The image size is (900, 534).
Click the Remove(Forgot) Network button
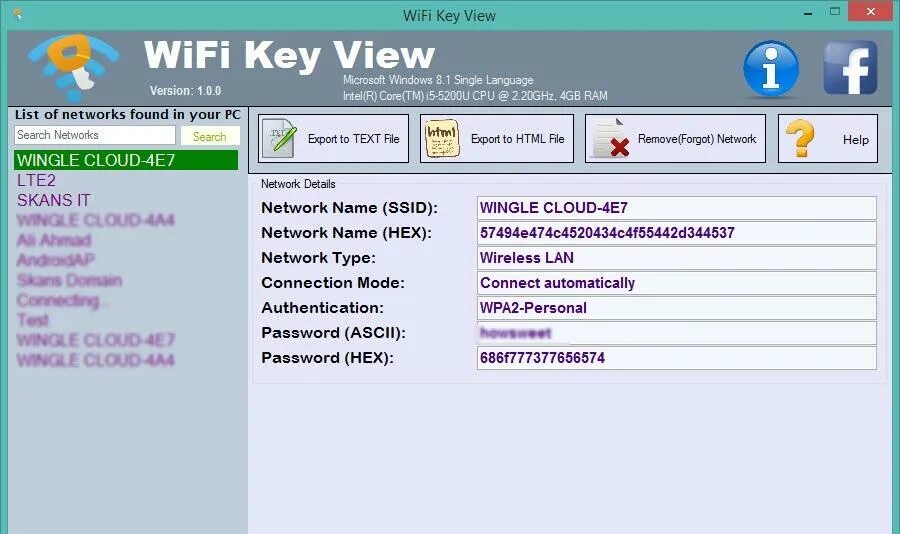[x=676, y=138]
